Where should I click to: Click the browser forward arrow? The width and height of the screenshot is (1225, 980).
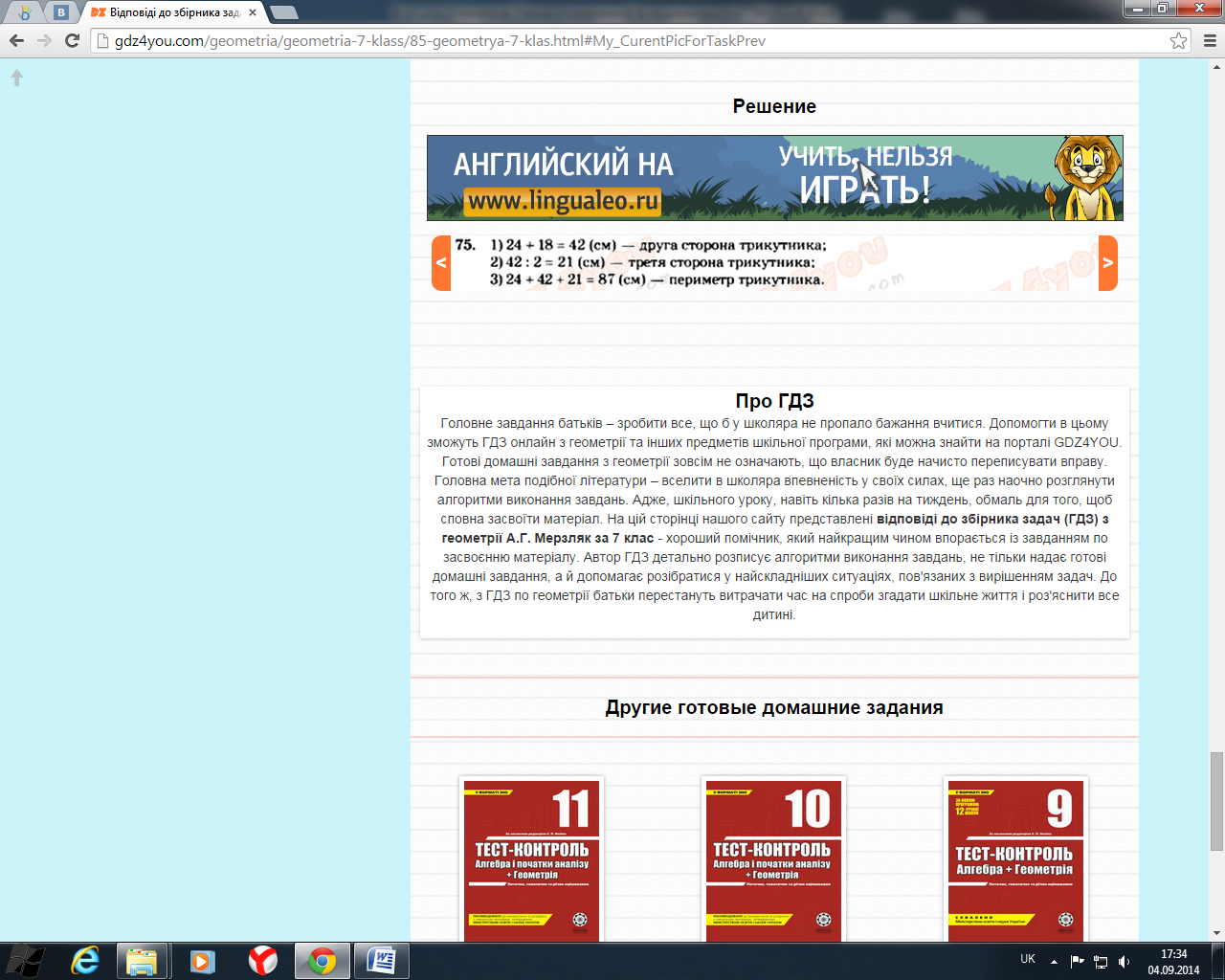(x=44, y=40)
